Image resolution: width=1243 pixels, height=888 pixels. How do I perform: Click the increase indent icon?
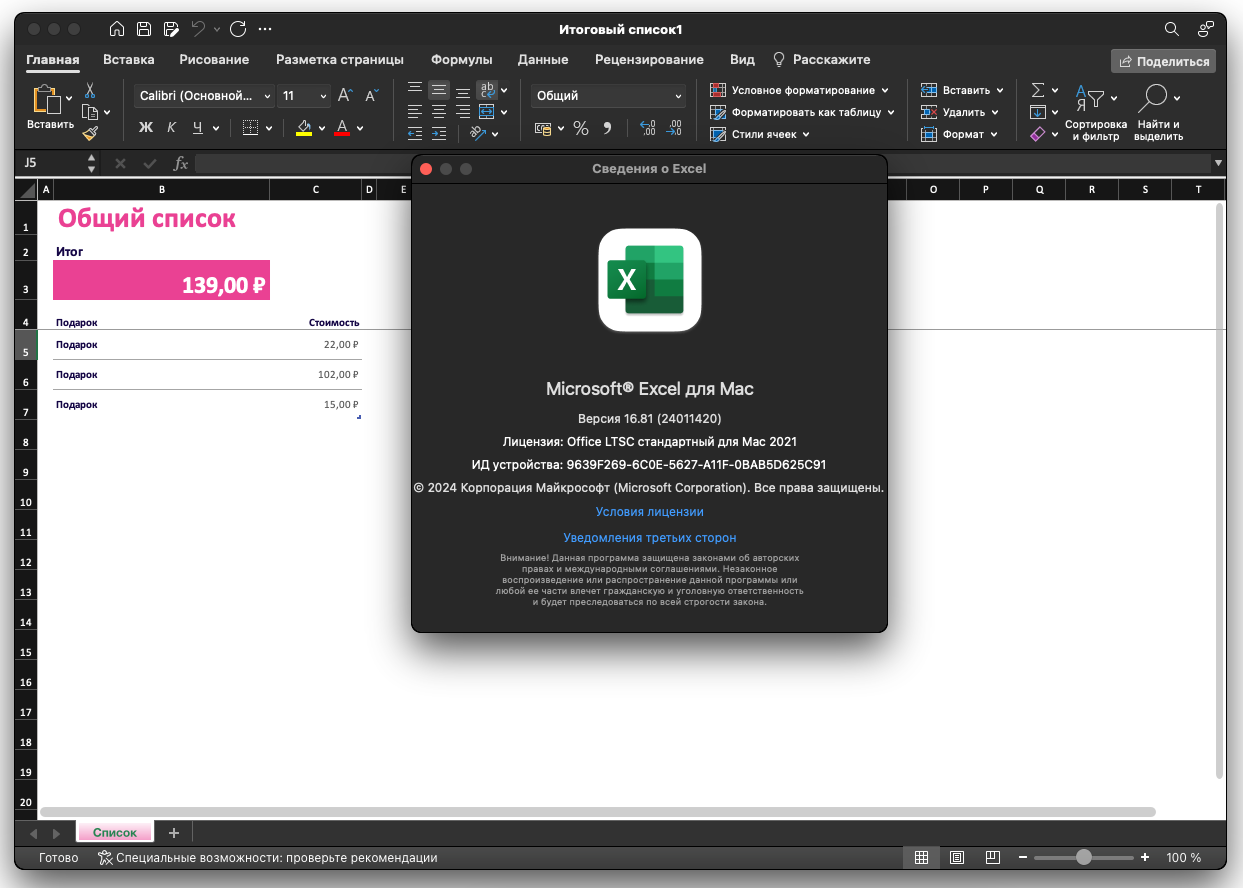click(x=438, y=133)
